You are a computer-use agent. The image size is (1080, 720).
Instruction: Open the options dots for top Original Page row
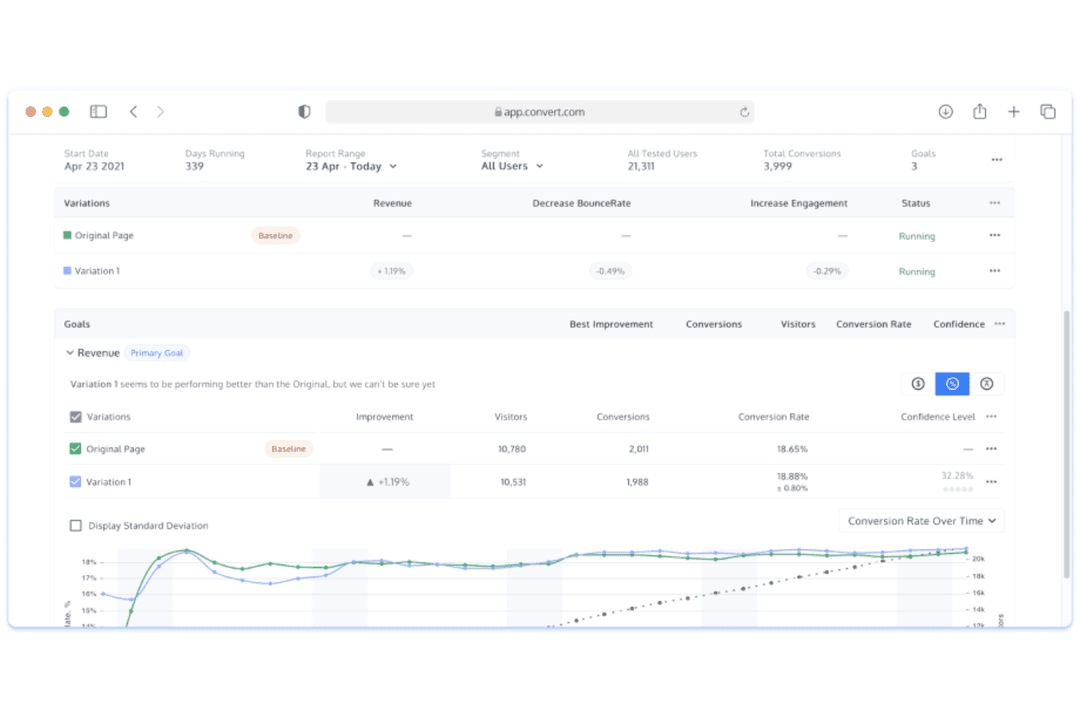(995, 236)
